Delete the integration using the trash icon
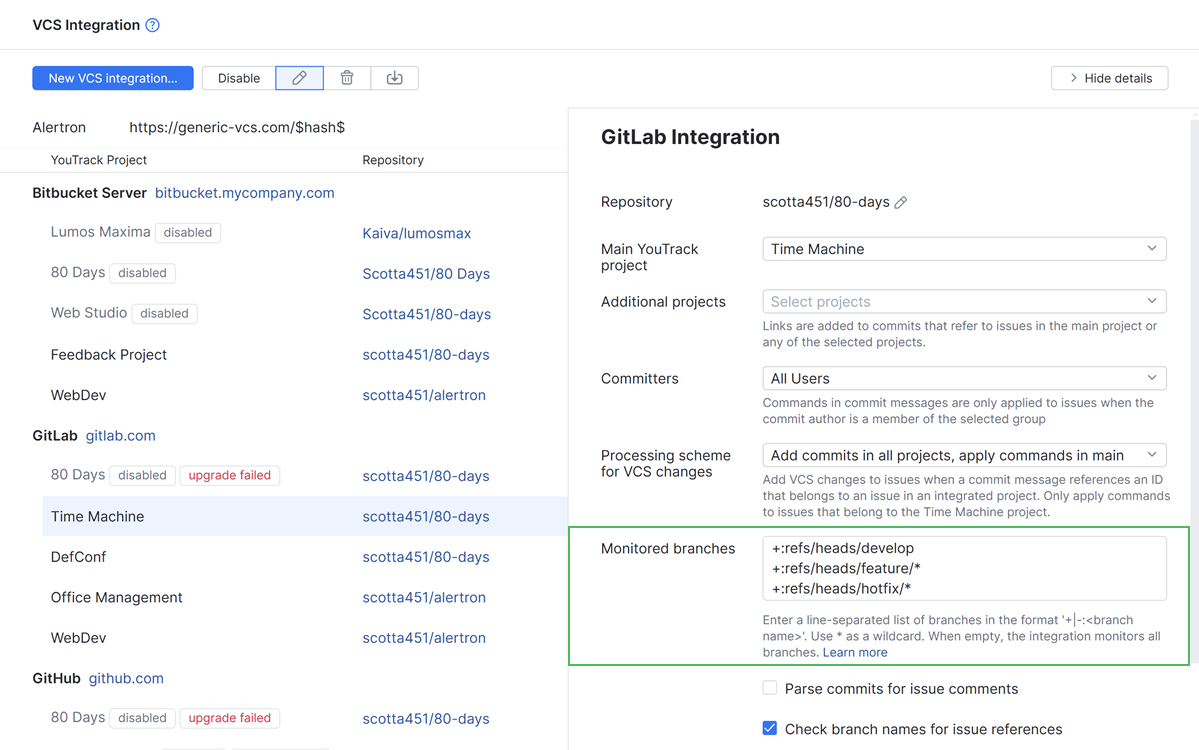Image resolution: width=1199 pixels, height=750 pixels. [346, 77]
